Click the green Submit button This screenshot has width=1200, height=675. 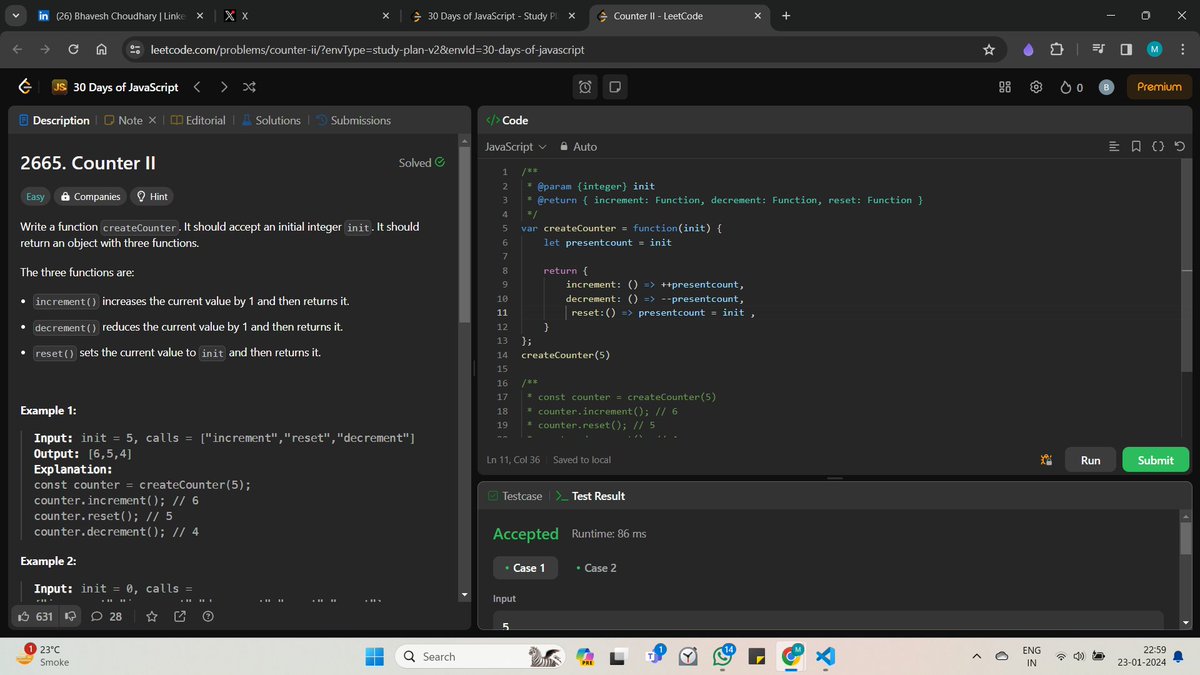pyautogui.click(x=1155, y=460)
